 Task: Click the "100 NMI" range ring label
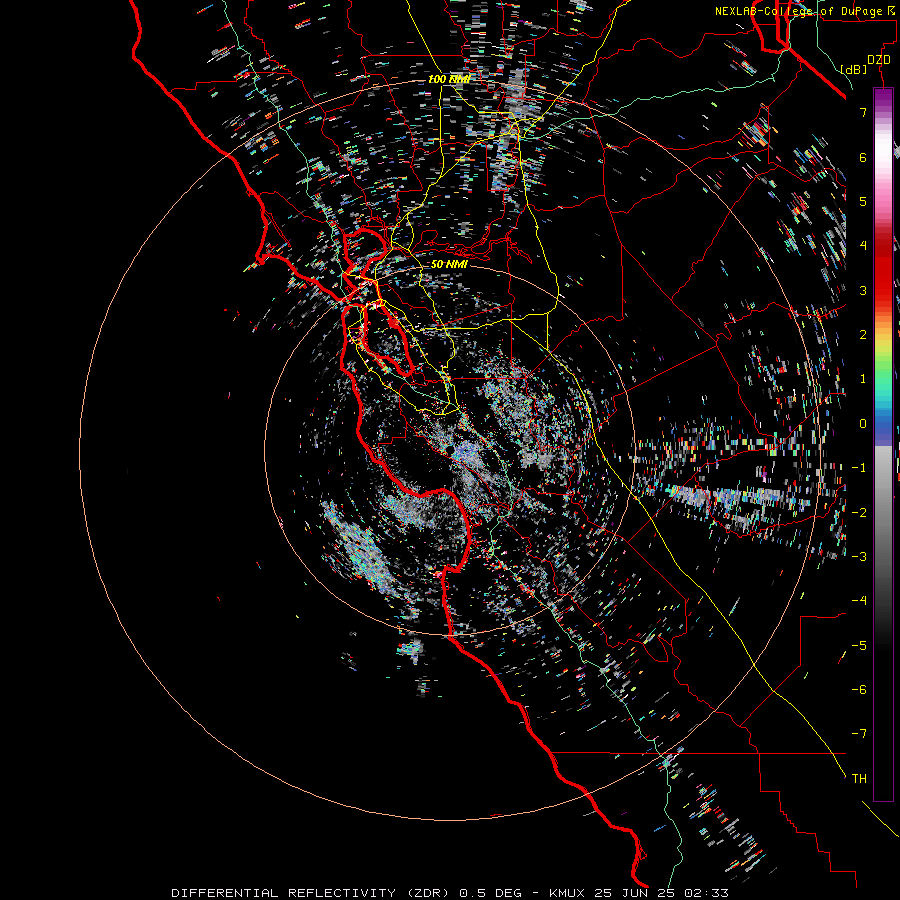(x=449, y=79)
